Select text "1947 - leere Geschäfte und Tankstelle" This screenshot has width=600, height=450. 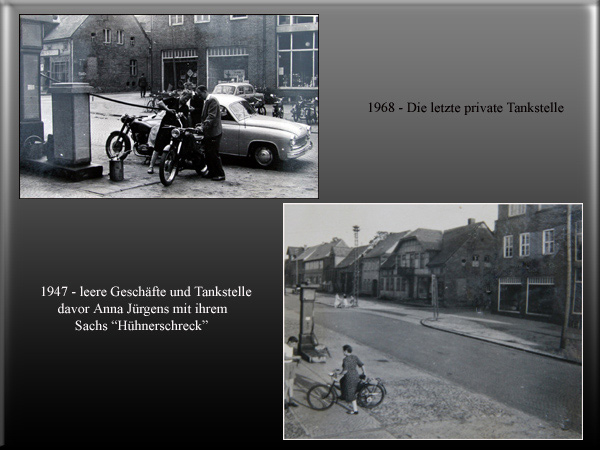coord(146,292)
